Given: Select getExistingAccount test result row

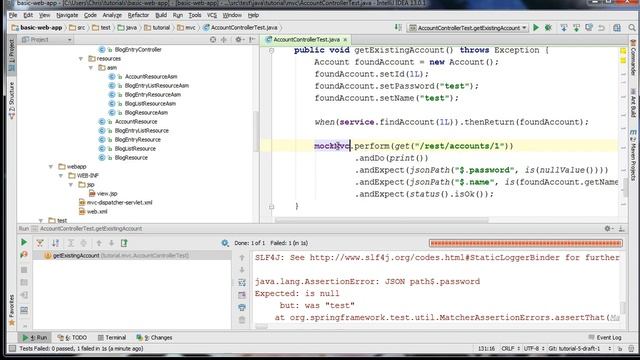Looking at the screenshot, I should tap(132, 256).
